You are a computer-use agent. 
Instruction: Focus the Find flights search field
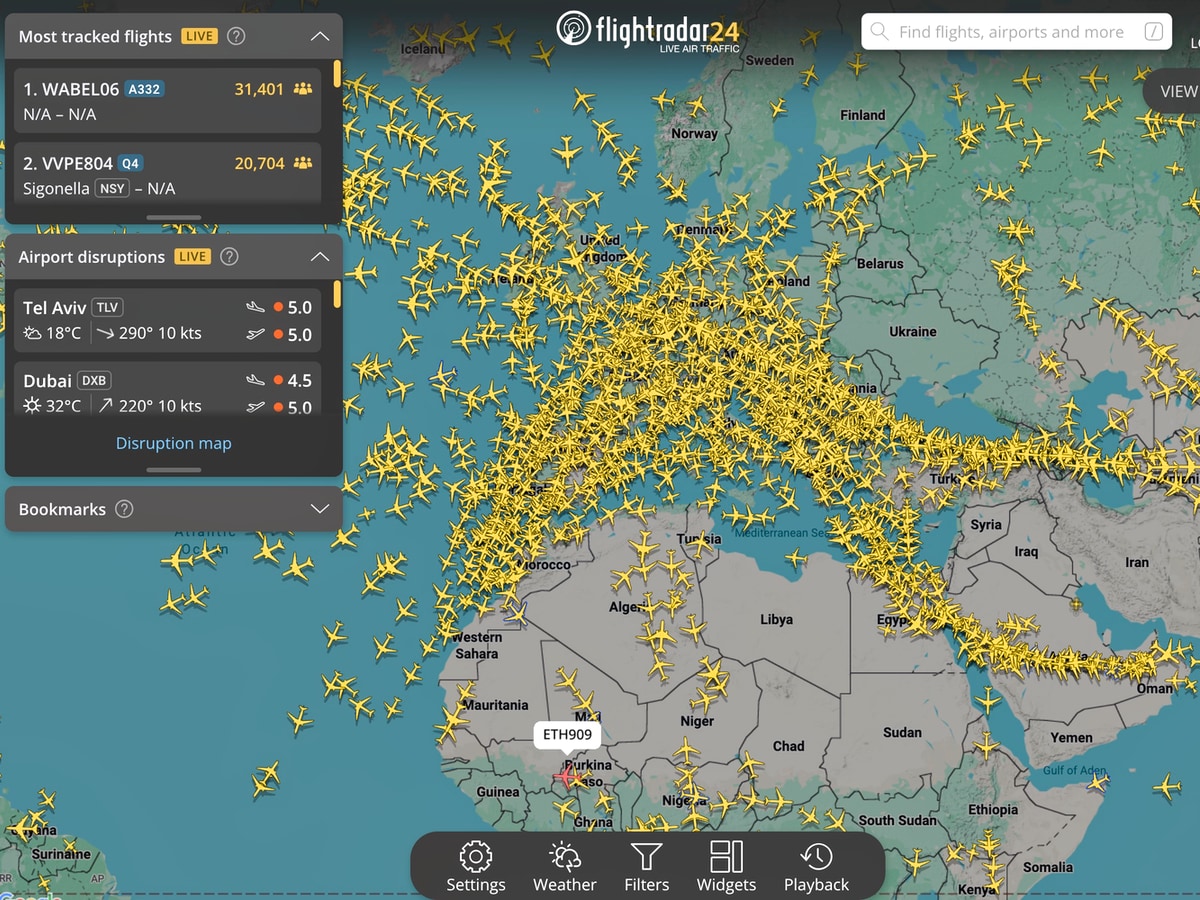tap(1017, 32)
